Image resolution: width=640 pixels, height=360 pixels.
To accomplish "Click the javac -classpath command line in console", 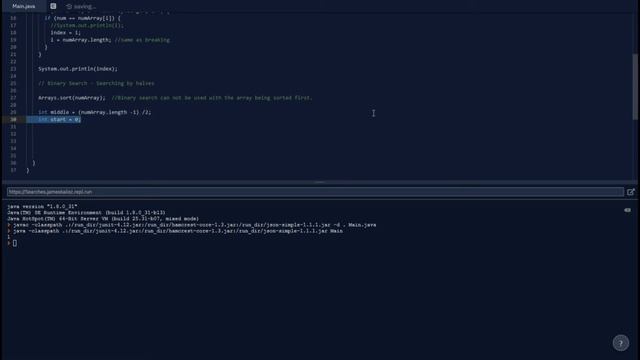I will point(195,225).
